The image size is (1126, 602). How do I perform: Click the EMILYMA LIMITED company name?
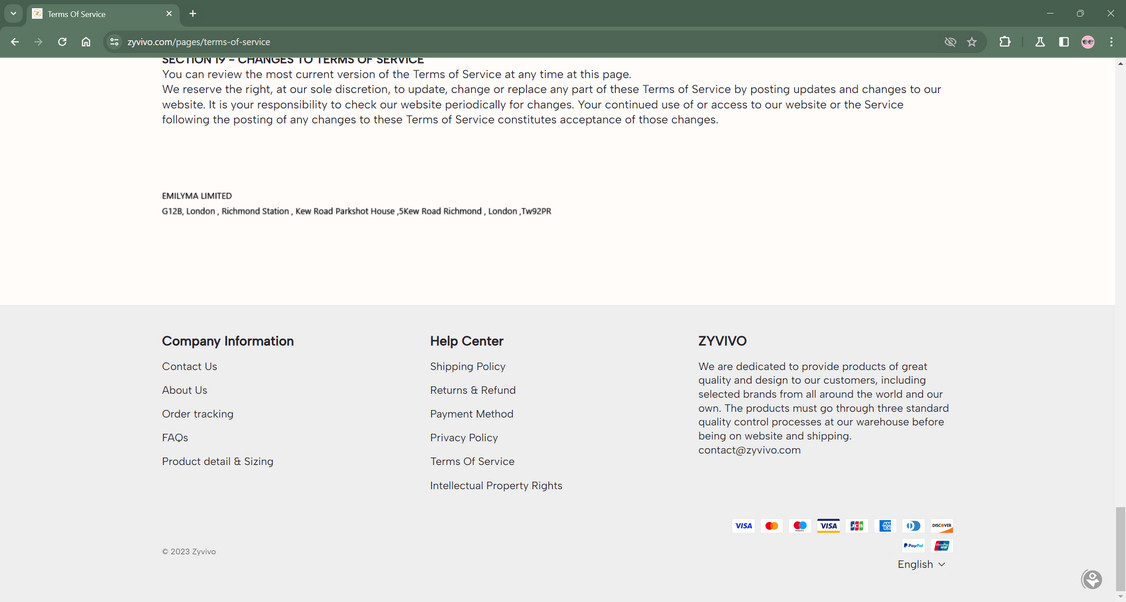click(197, 195)
